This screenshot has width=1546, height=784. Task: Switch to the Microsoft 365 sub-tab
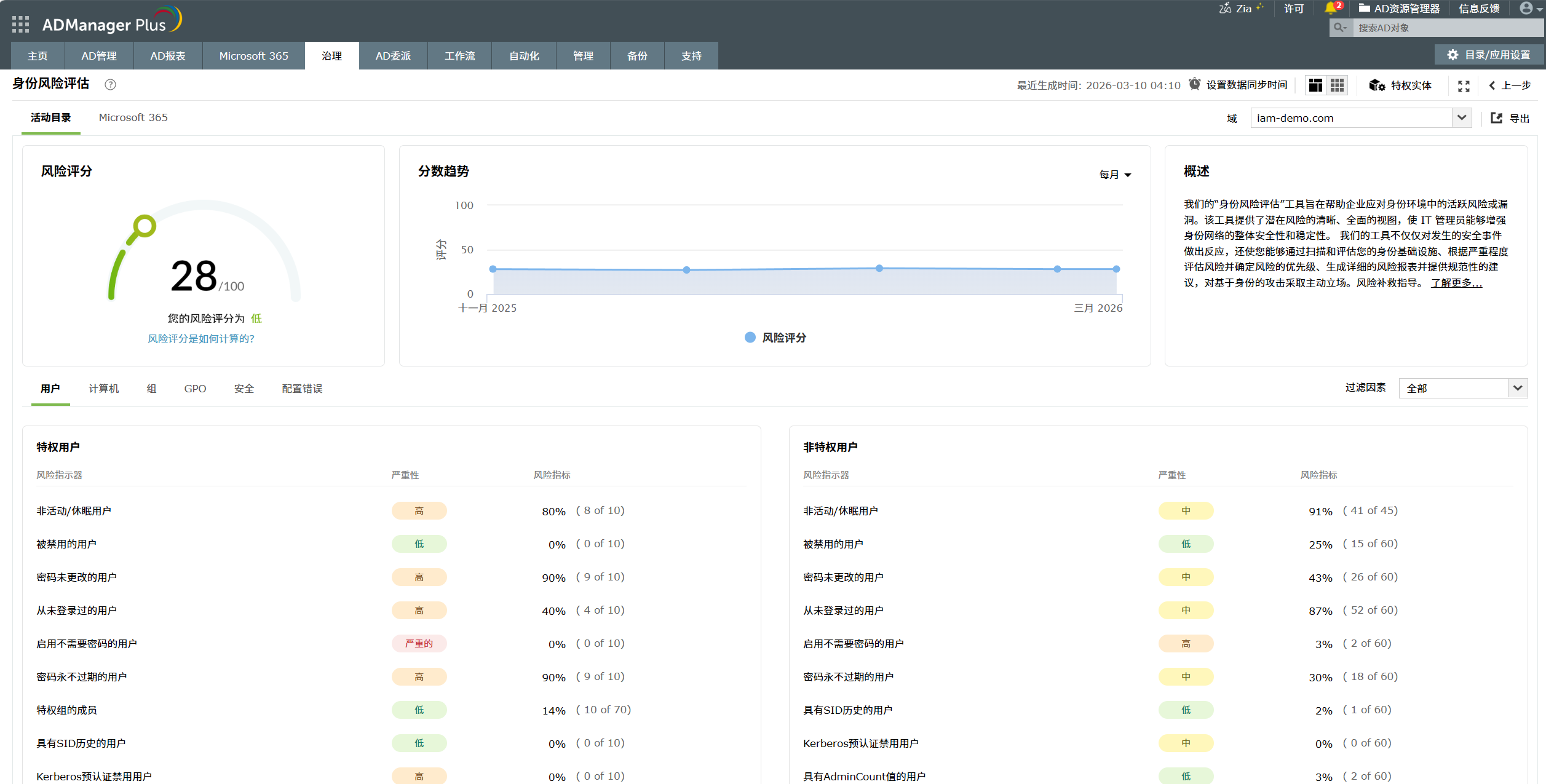pyautogui.click(x=133, y=117)
